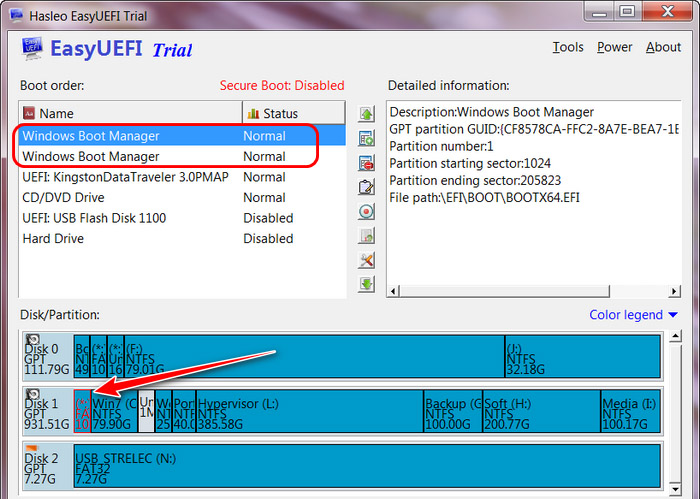
Task: Select the highlighted Windows Boot Manager entry
Action: point(182,136)
